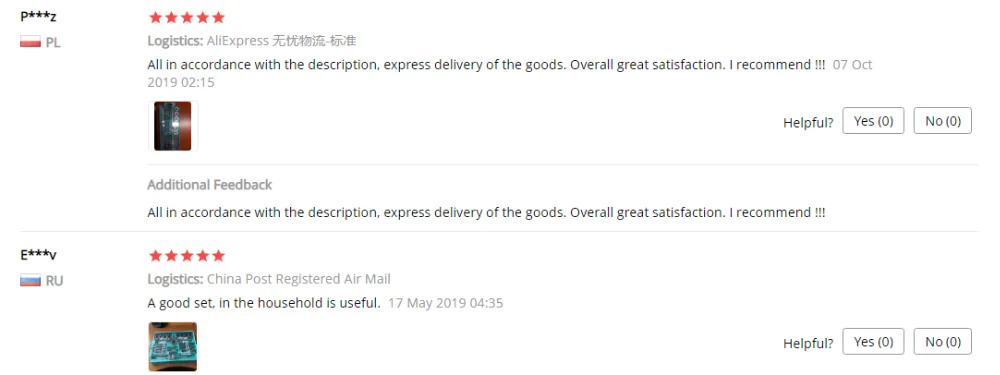Vote Yes (0) on the RU review
The height and width of the screenshot is (375, 1000).
[x=873, y=341]
